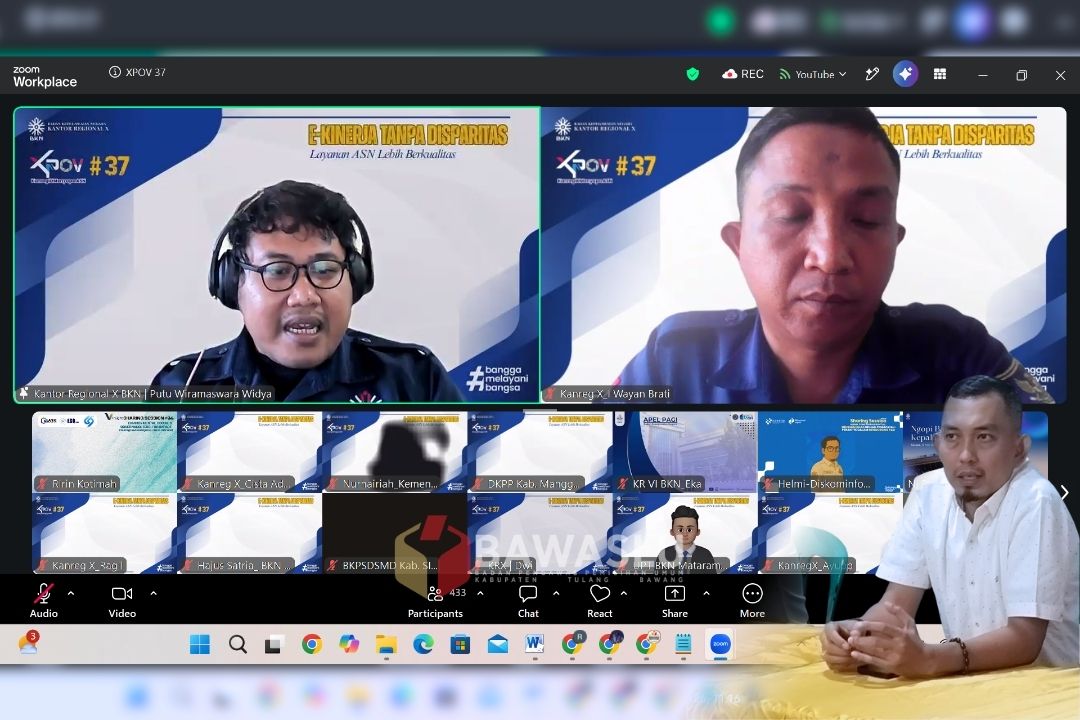This screenshot has height=720, width=1080.
Task: Select Putu Wiramaswara Widya's video tile
Action: tap(277, 255)
